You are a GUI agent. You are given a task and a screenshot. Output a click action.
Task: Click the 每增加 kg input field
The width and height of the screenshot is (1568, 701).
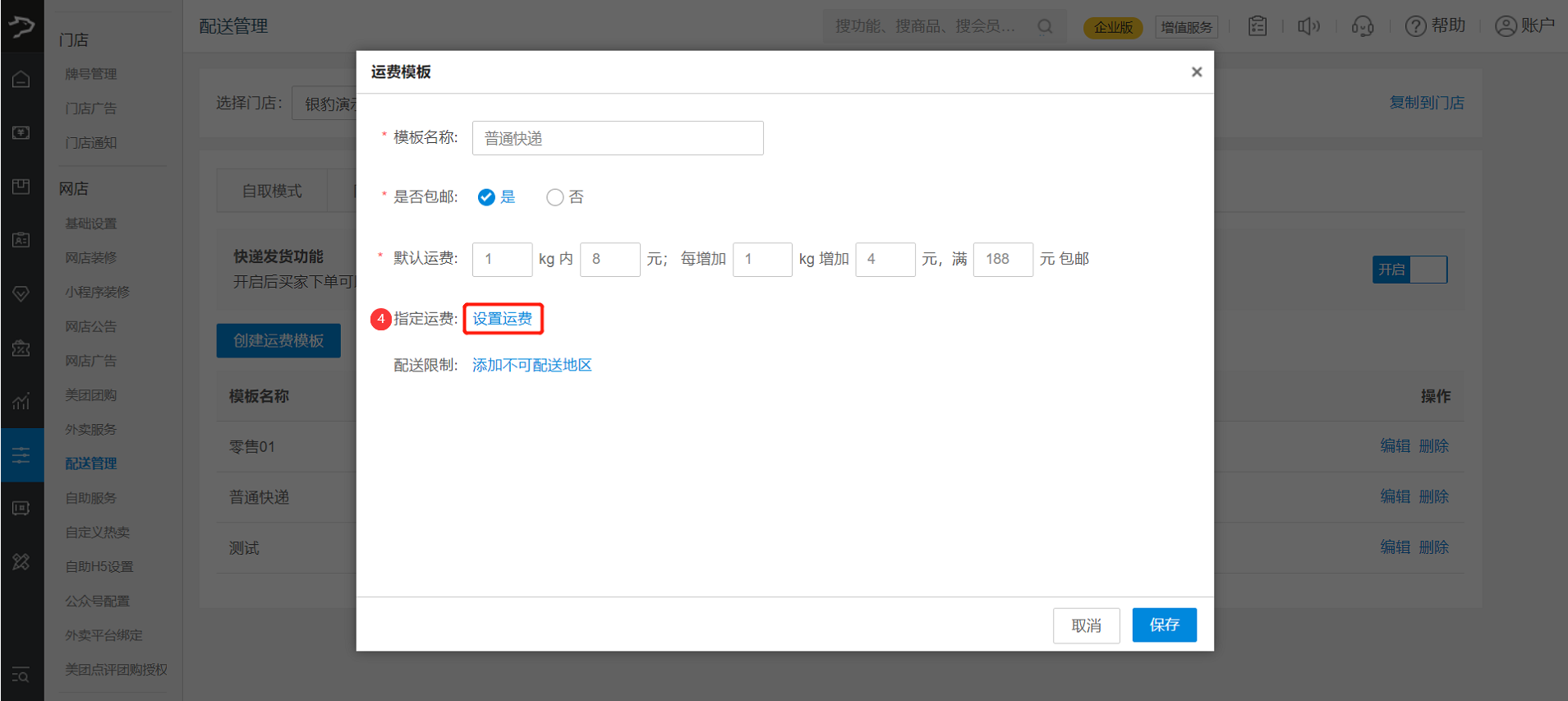(762, 260)
